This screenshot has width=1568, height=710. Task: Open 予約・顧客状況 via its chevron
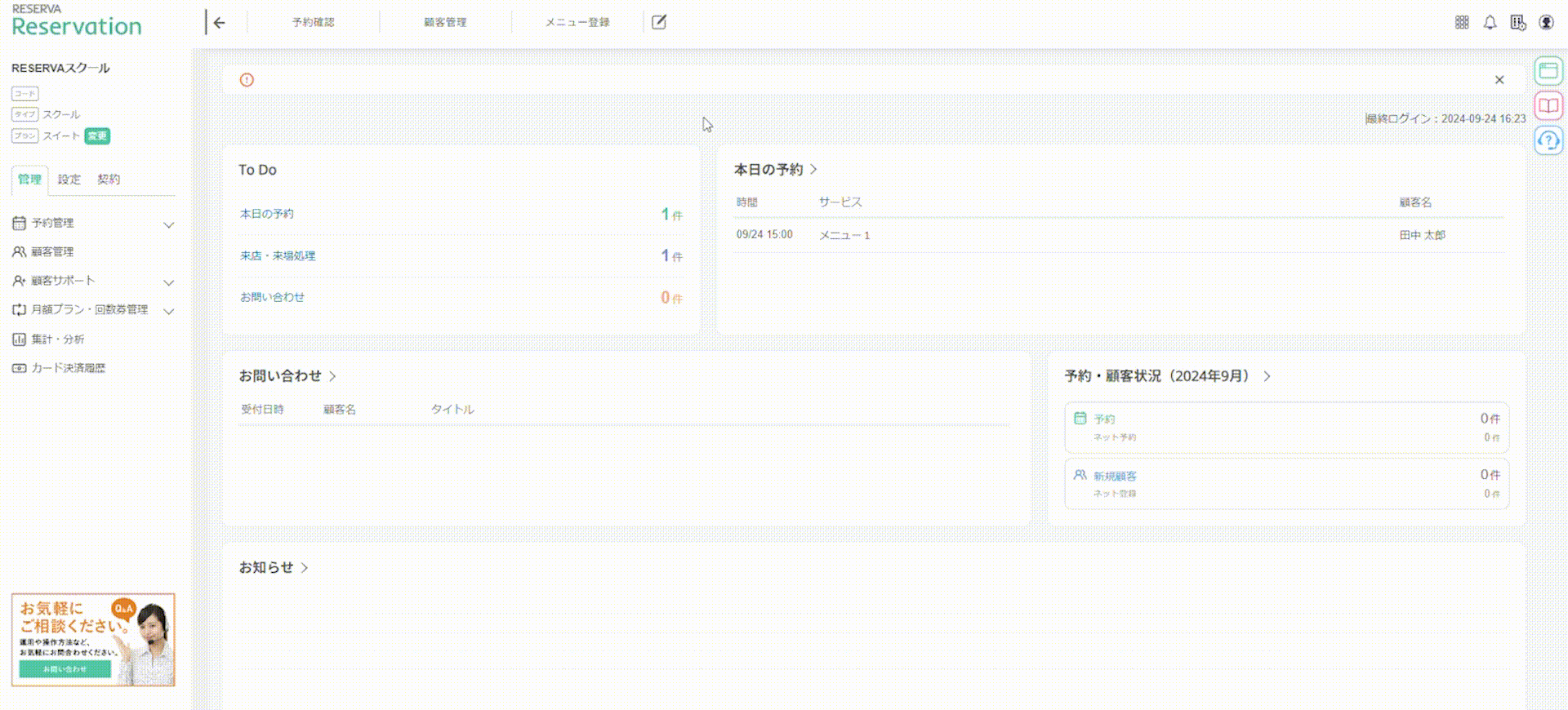(1267, 376)
